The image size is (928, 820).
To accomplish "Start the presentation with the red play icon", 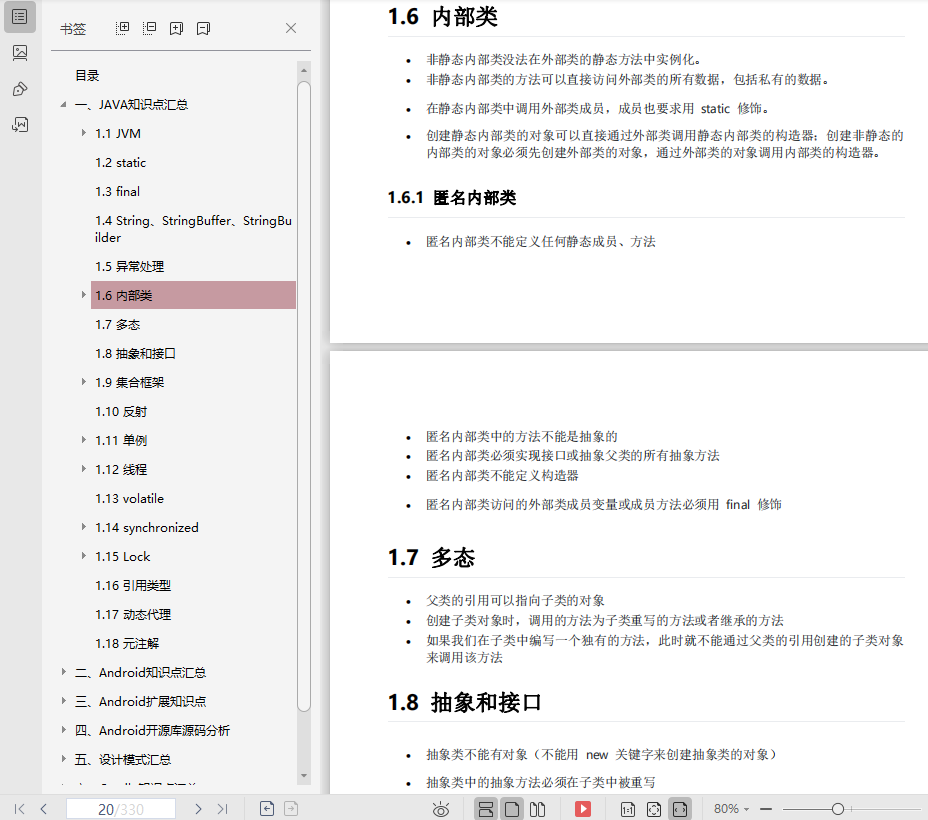I will [583, 808].
